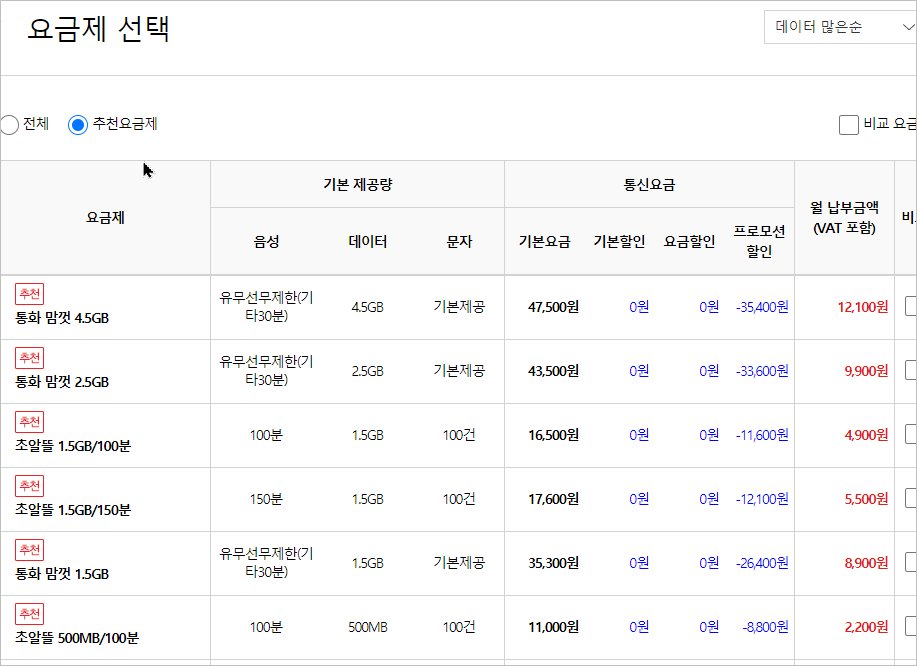Click the 기본요금 column header
Image resolution: width=917 pixels, height=666 pixels.
coord(544,242)
